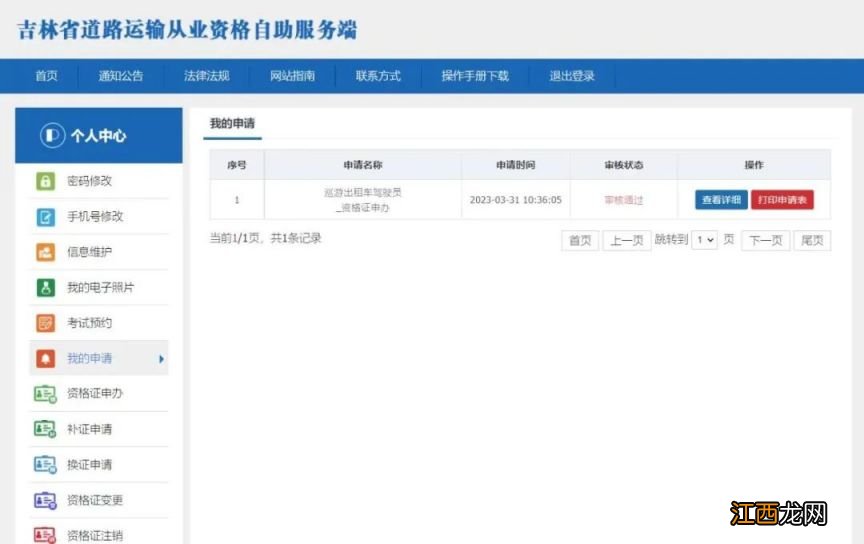
Task: Open the 跳转到 page number dropdown
Action: [x=704, y=240]
